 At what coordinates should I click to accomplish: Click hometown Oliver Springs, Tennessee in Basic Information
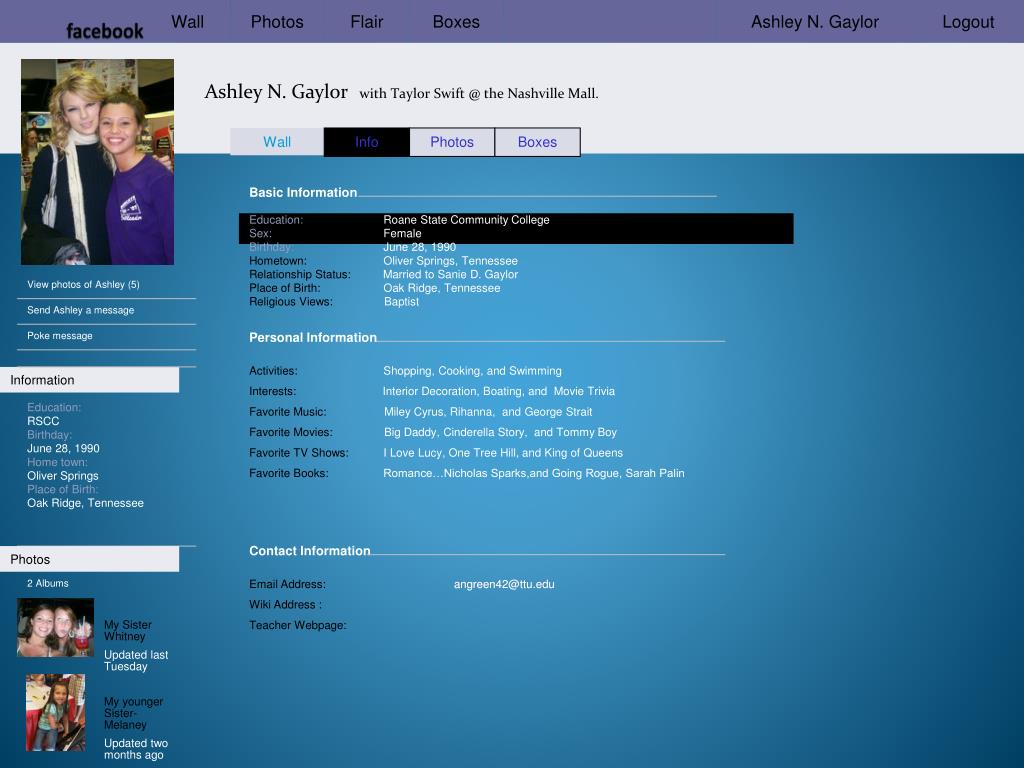[450, 261]
